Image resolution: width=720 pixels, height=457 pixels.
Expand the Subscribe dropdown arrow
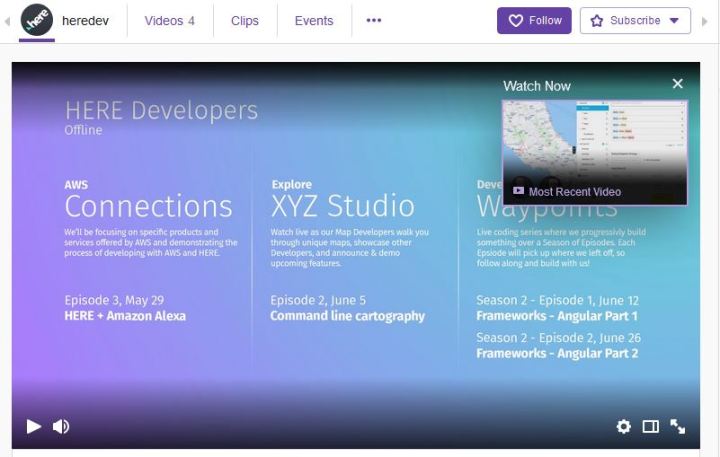674,21
